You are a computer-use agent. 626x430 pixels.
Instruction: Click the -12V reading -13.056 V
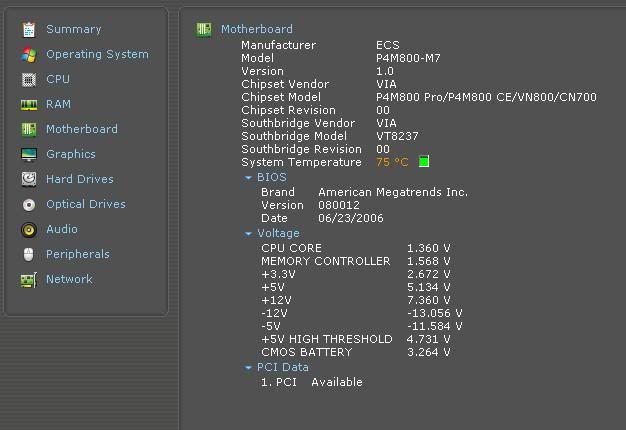click(434, 313)
